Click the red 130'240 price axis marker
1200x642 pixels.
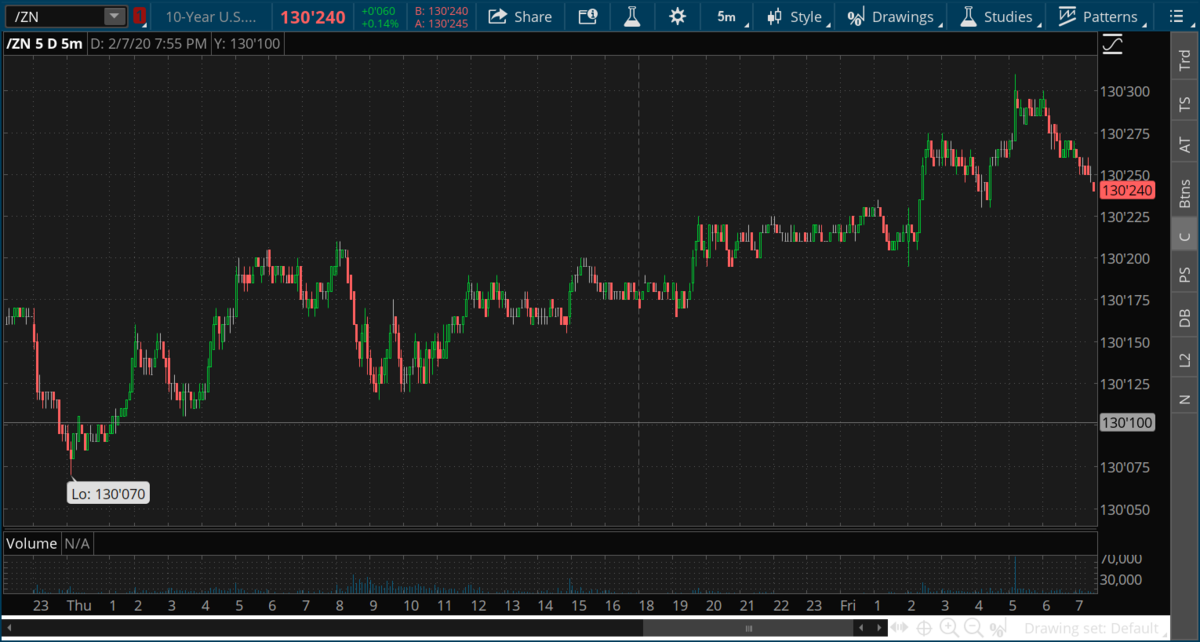pos(1127,190)
